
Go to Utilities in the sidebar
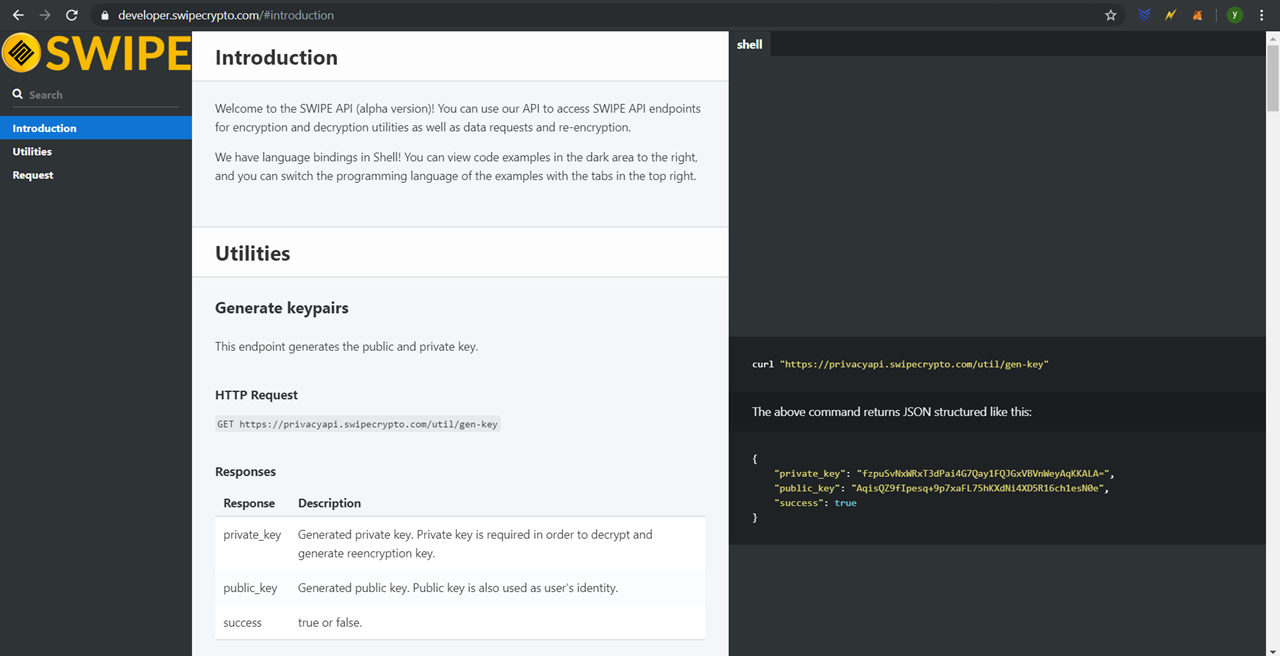pos(32,152)
